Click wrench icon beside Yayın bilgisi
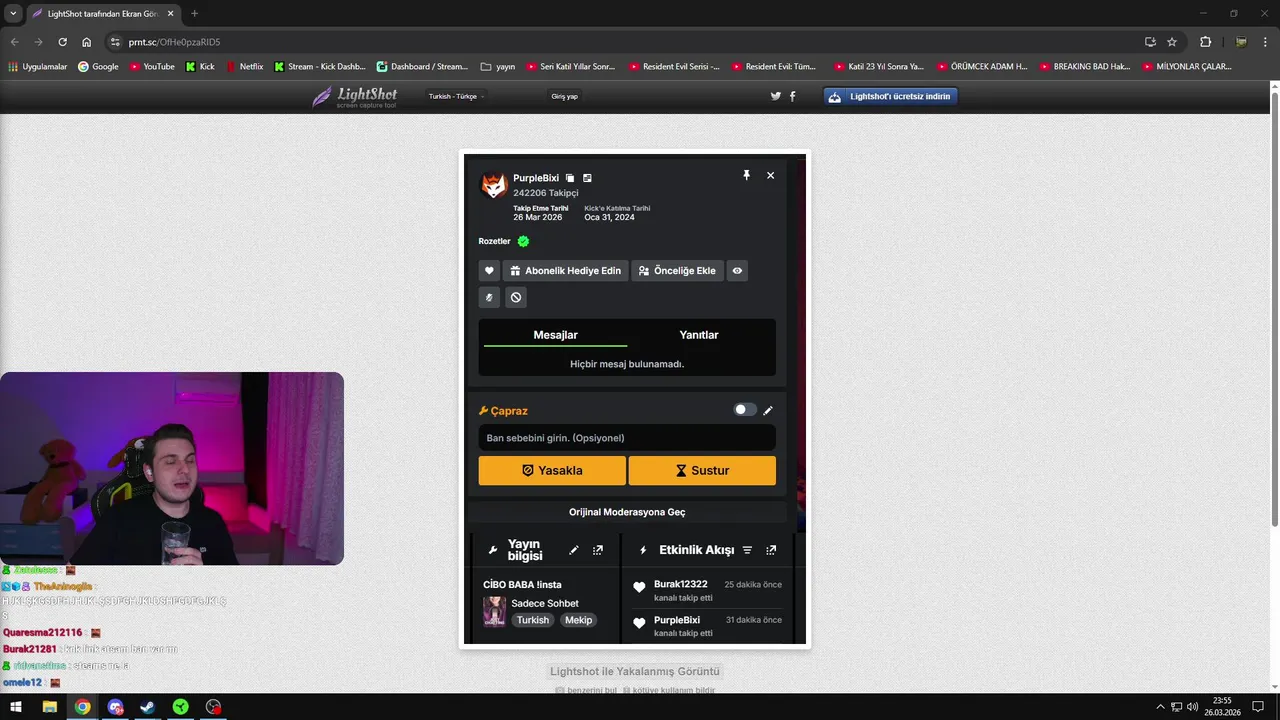 (x=492, y=550)
